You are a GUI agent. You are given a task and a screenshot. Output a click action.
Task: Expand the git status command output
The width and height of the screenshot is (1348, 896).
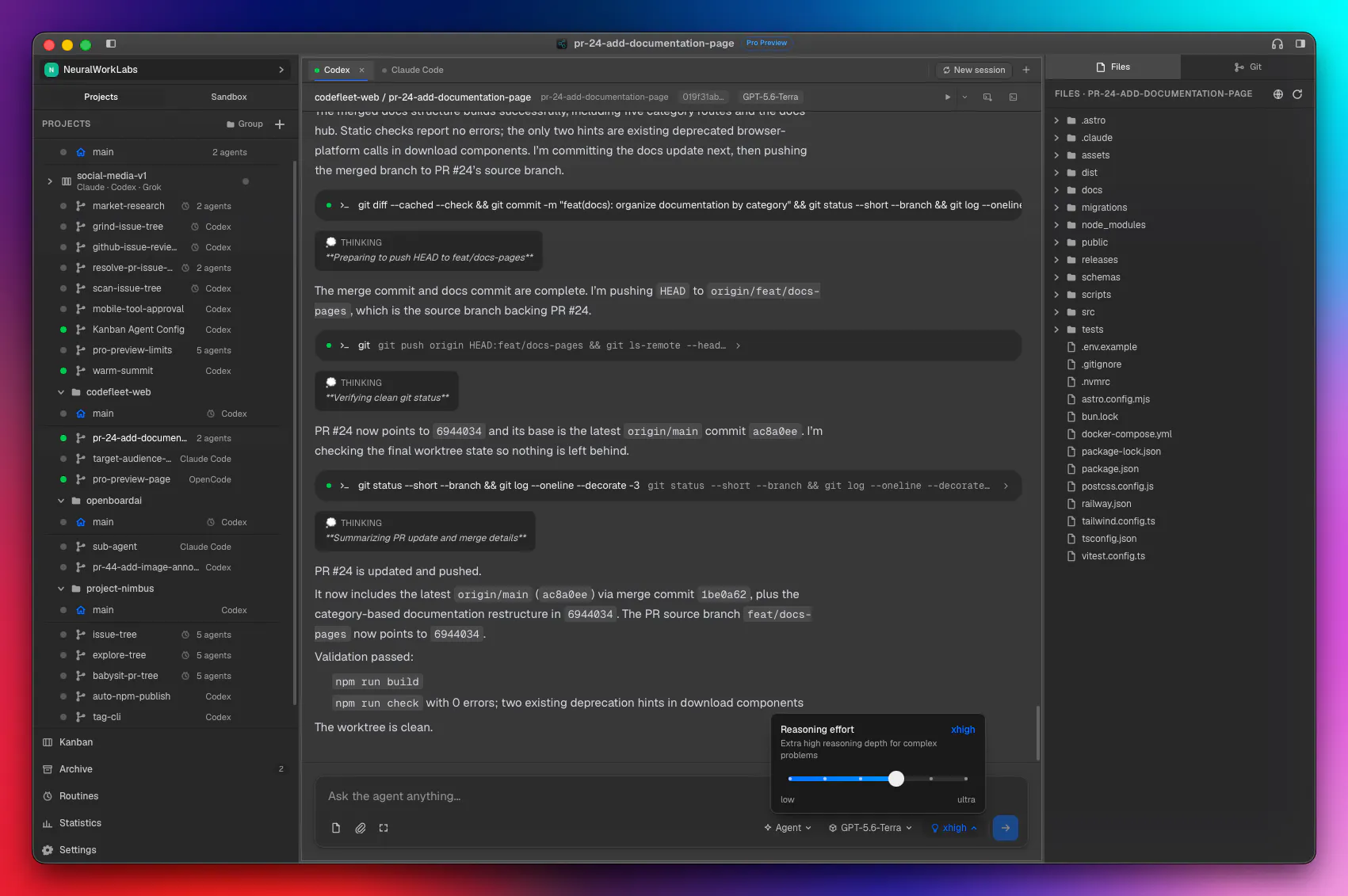pos(1006,486)
